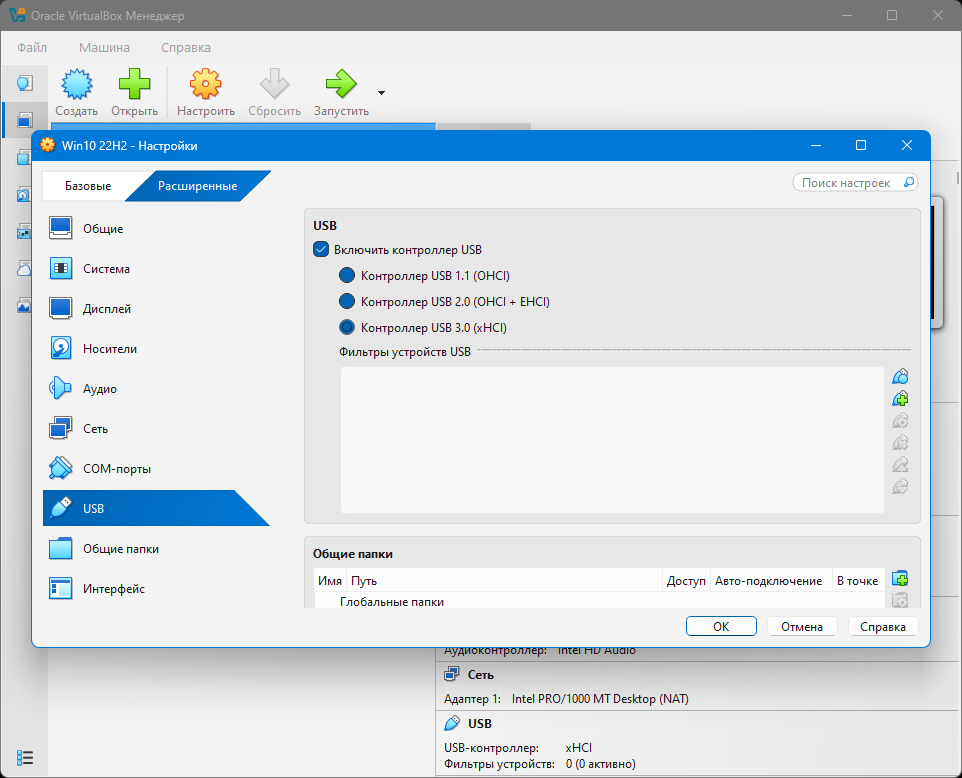
Task: Open the Справка menu
Action: click(x=186, y=47)
